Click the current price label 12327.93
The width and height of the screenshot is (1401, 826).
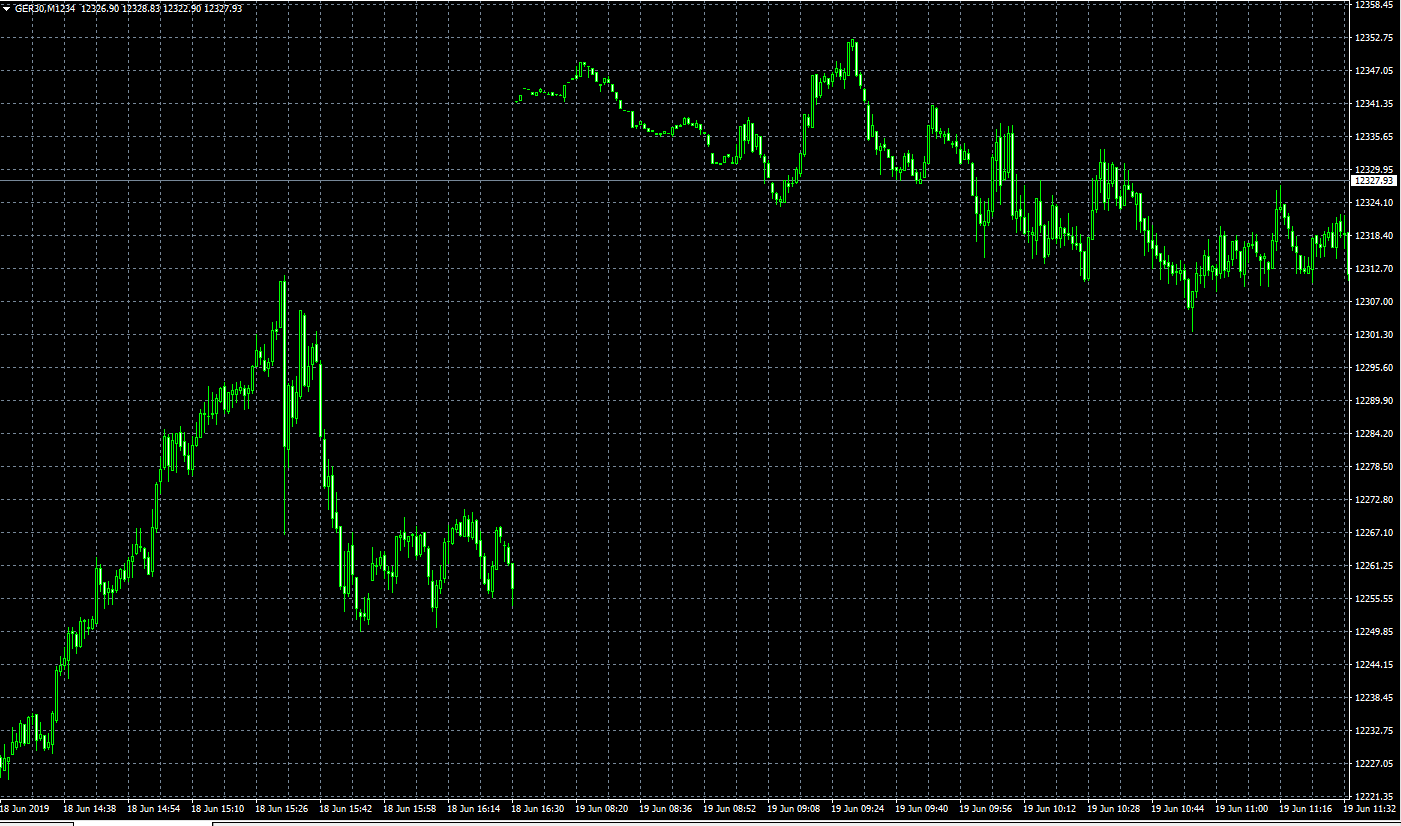[x=1375, y=181]
